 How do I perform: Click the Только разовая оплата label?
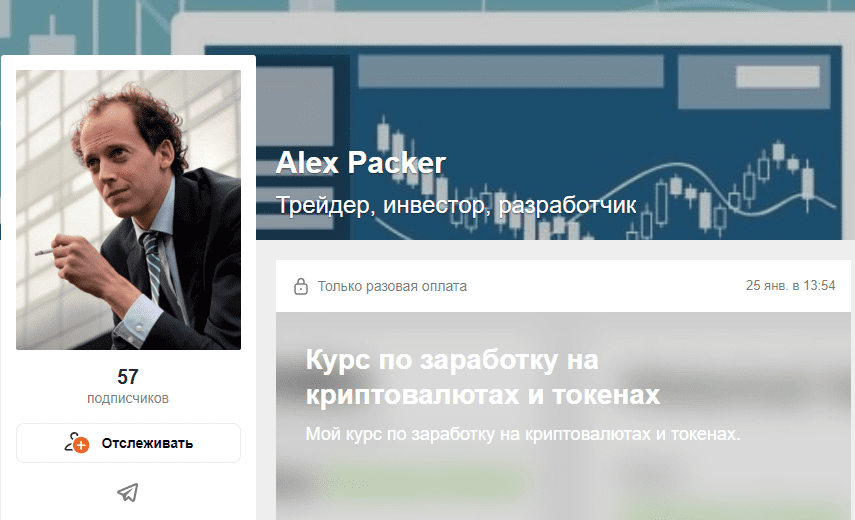tap(392, 286)
